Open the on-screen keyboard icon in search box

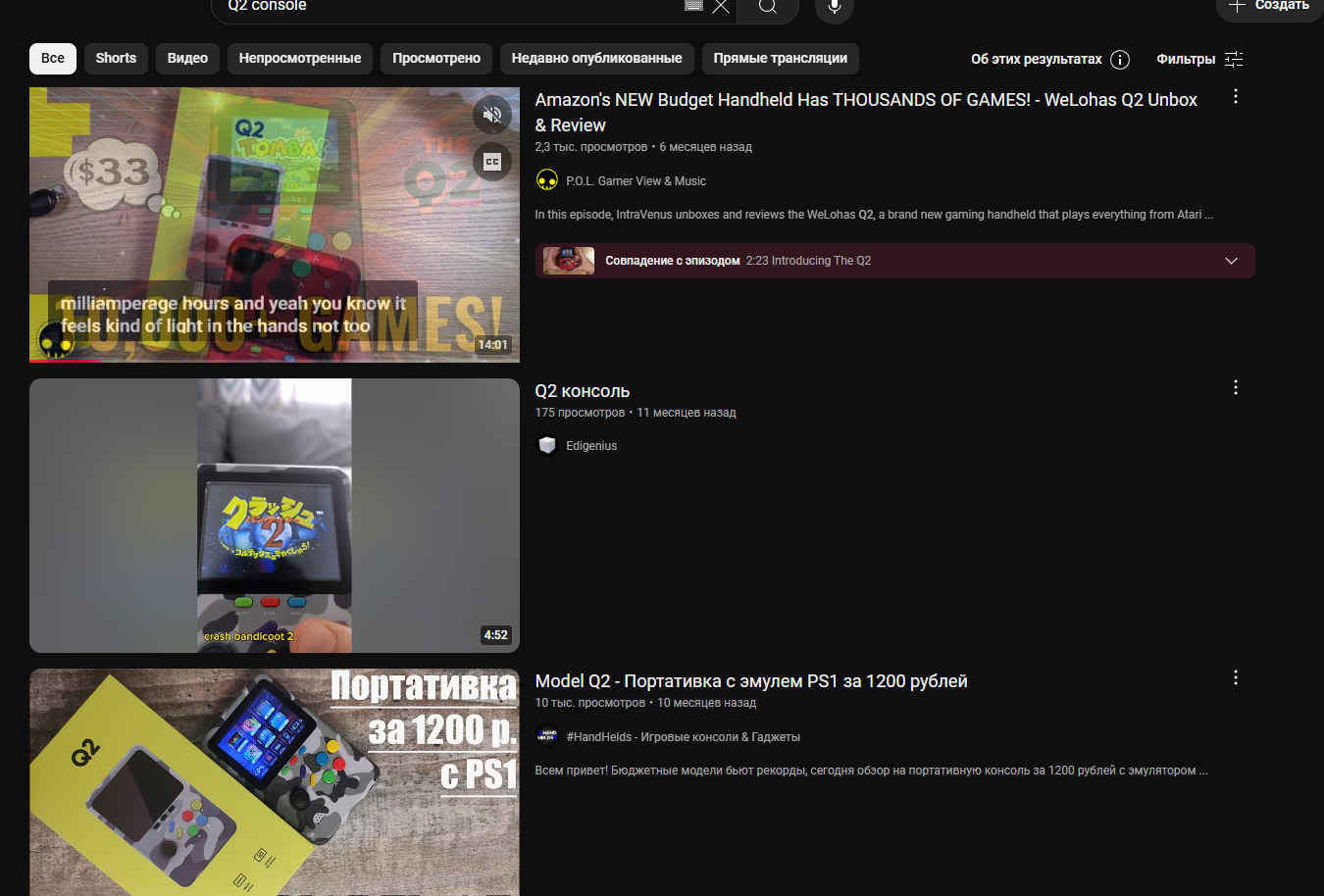tap(693, 5)
